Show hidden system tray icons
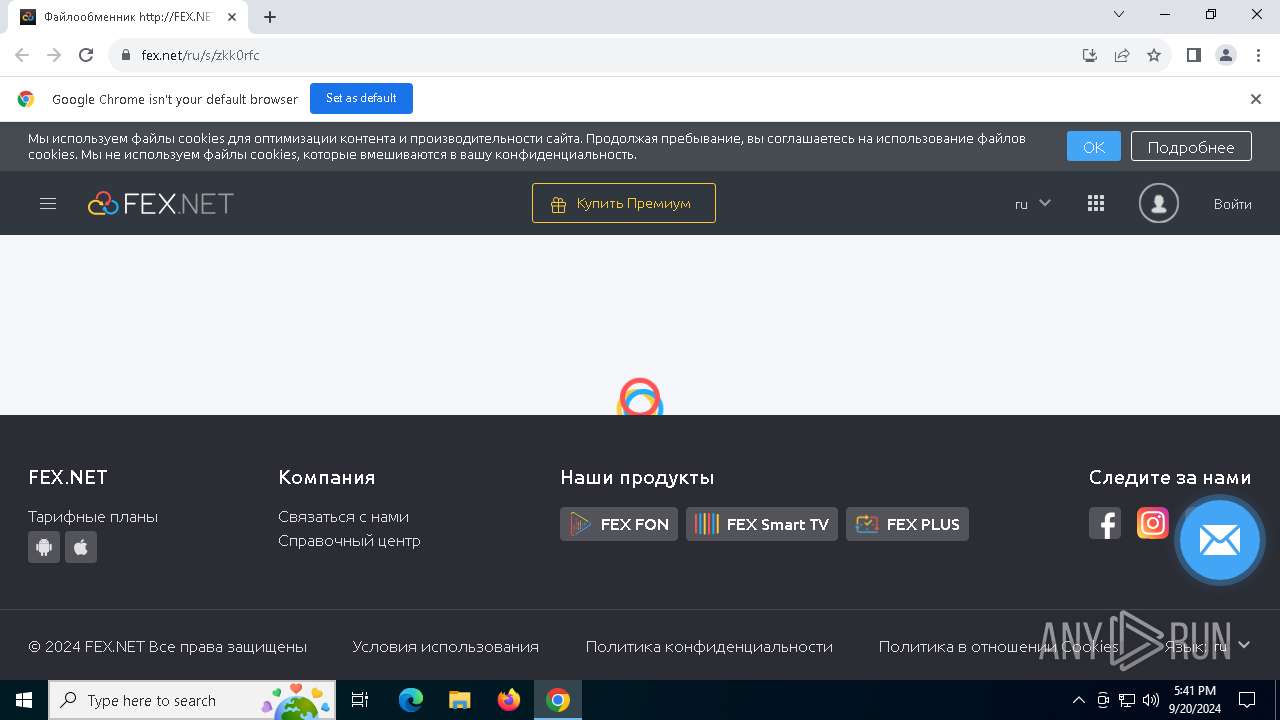This screenshot has width=1280, height=720. (1078, 700)
